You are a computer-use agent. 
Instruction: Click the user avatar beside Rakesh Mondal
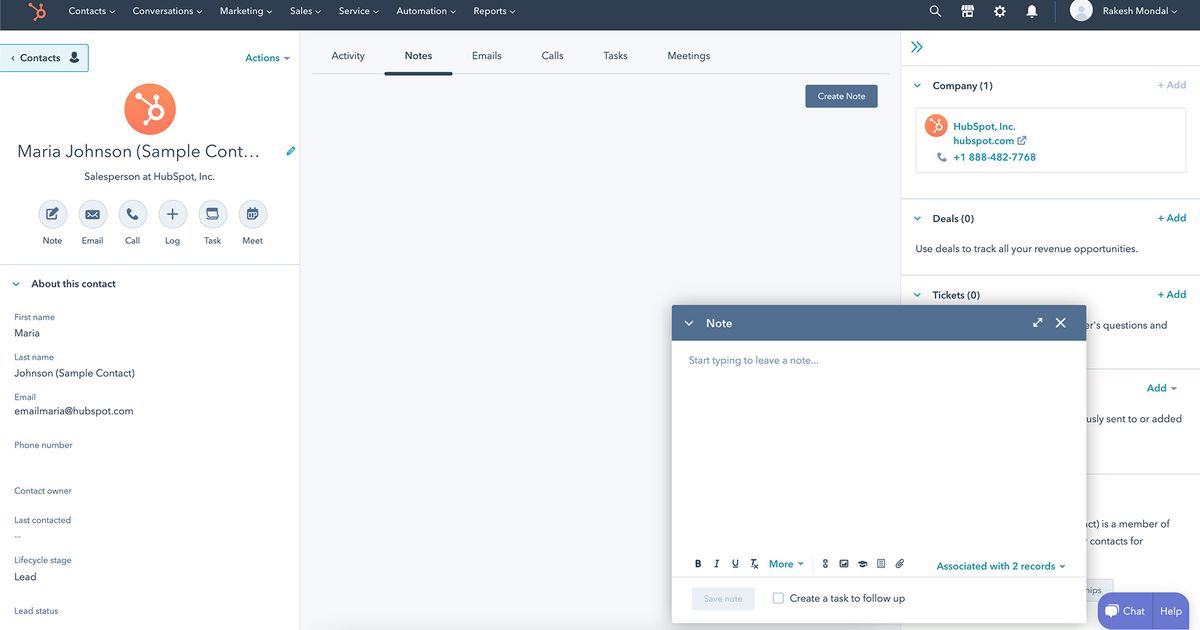1081,11
